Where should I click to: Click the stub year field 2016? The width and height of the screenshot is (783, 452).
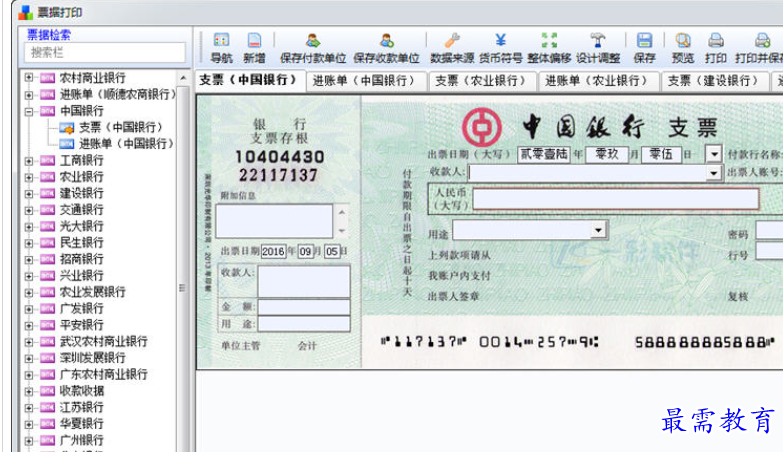(x=274, y=251)
